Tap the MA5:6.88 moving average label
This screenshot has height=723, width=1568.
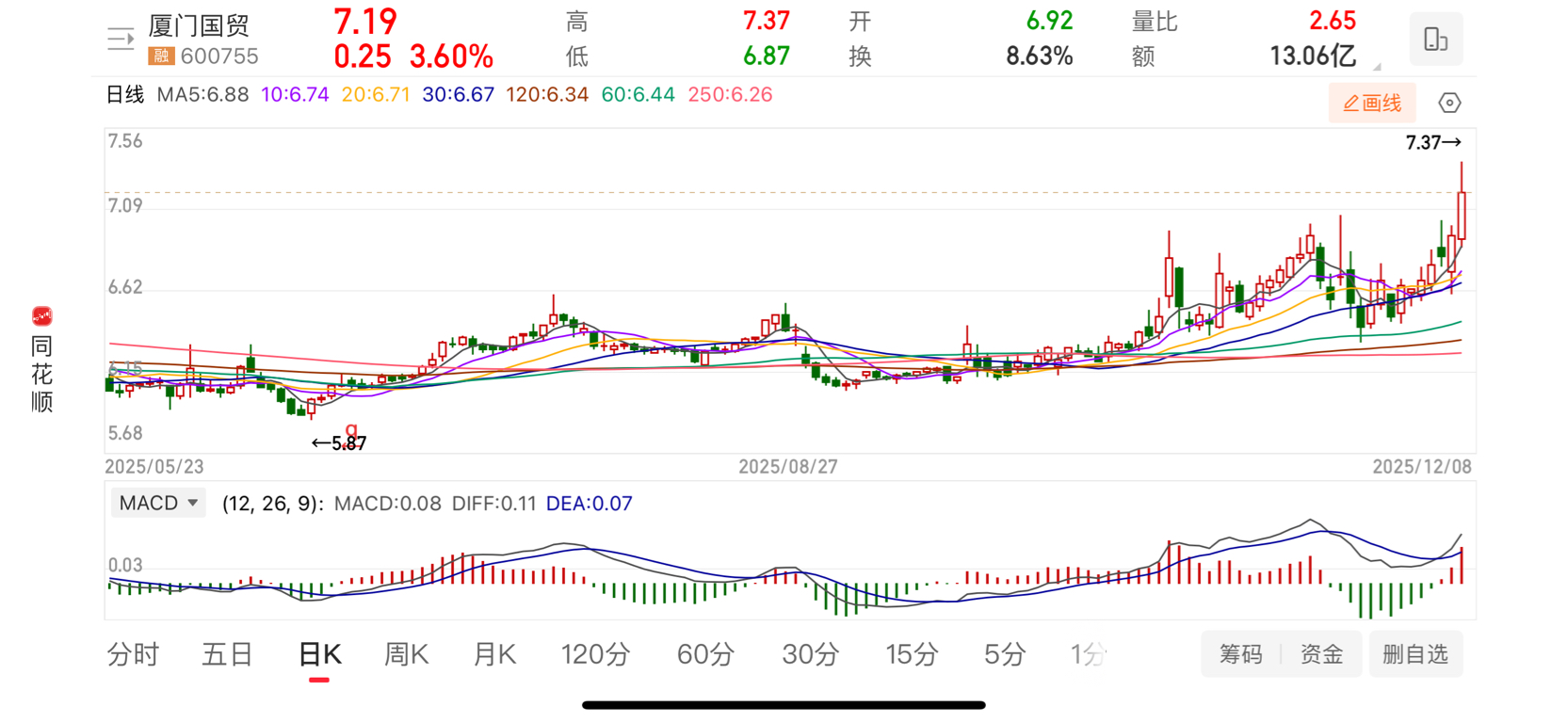202,94
